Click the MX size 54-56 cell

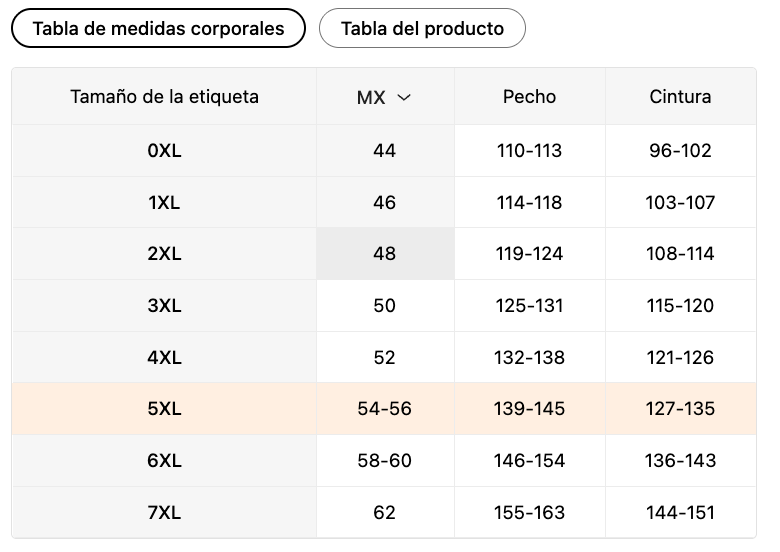click(x=385, y=409)
